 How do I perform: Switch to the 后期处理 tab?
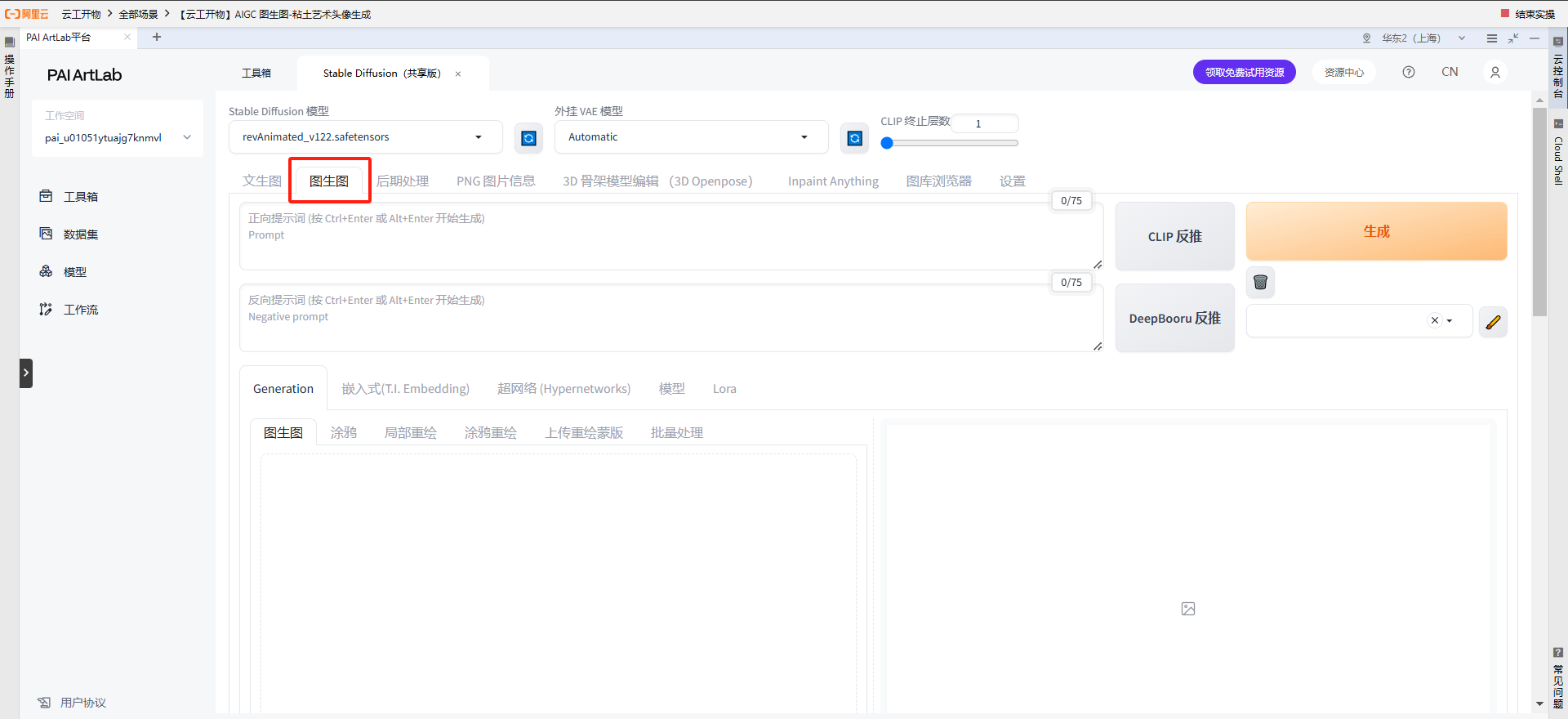[403, 181]
